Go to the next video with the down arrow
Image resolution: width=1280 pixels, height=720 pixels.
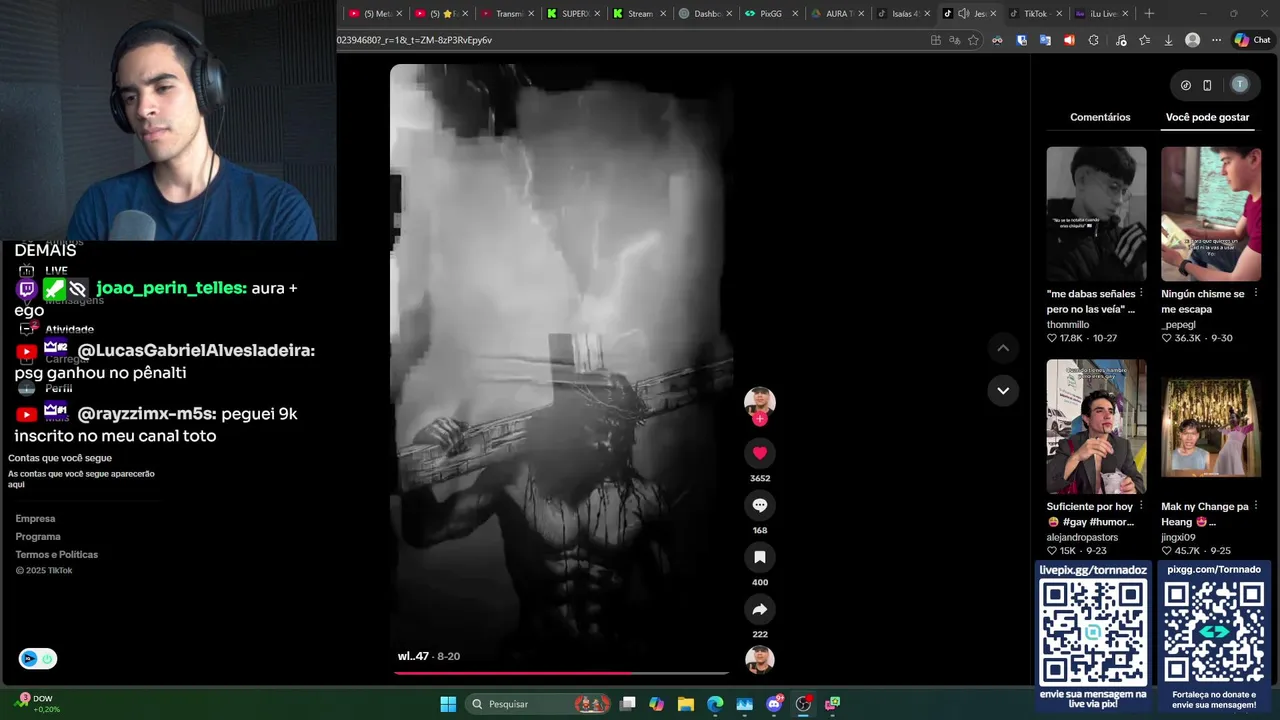pos(1003,390)
